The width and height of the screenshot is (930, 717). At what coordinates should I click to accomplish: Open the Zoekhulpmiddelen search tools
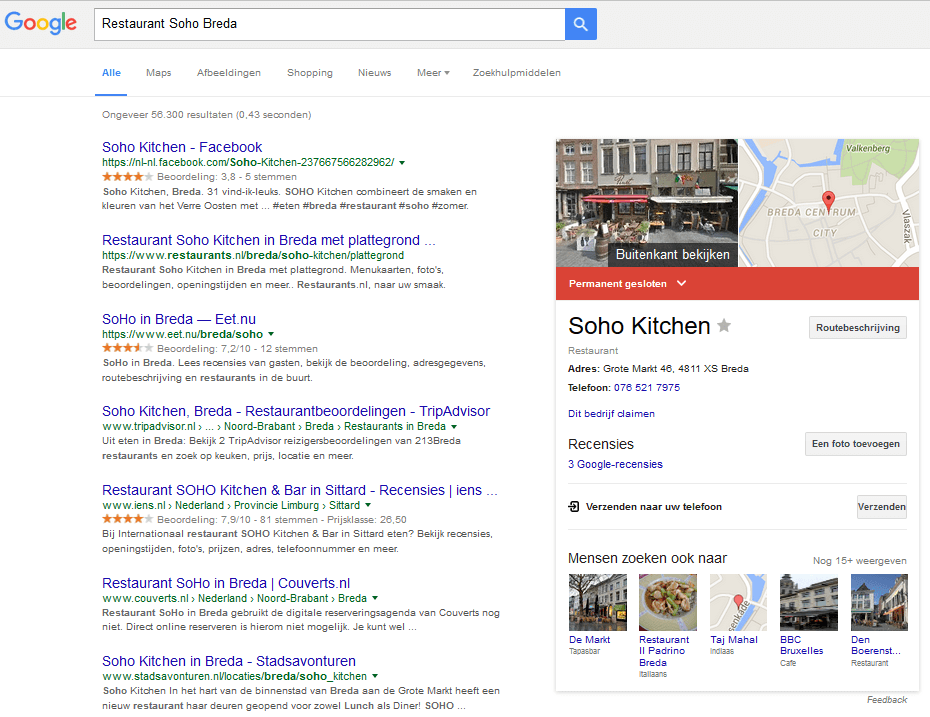coord(516,73)
